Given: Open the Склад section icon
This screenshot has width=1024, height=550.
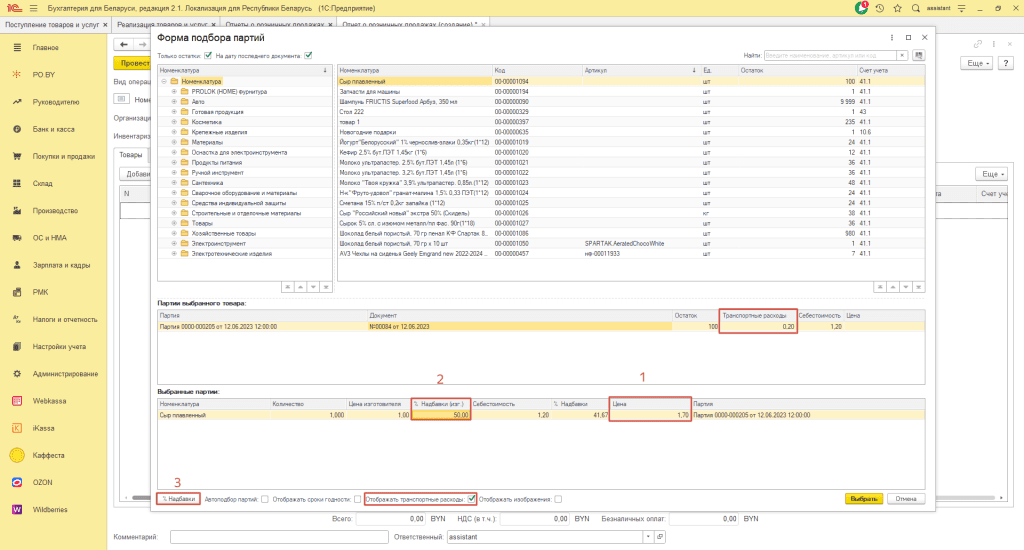Looking at the screenshot, I should point(17,184).
